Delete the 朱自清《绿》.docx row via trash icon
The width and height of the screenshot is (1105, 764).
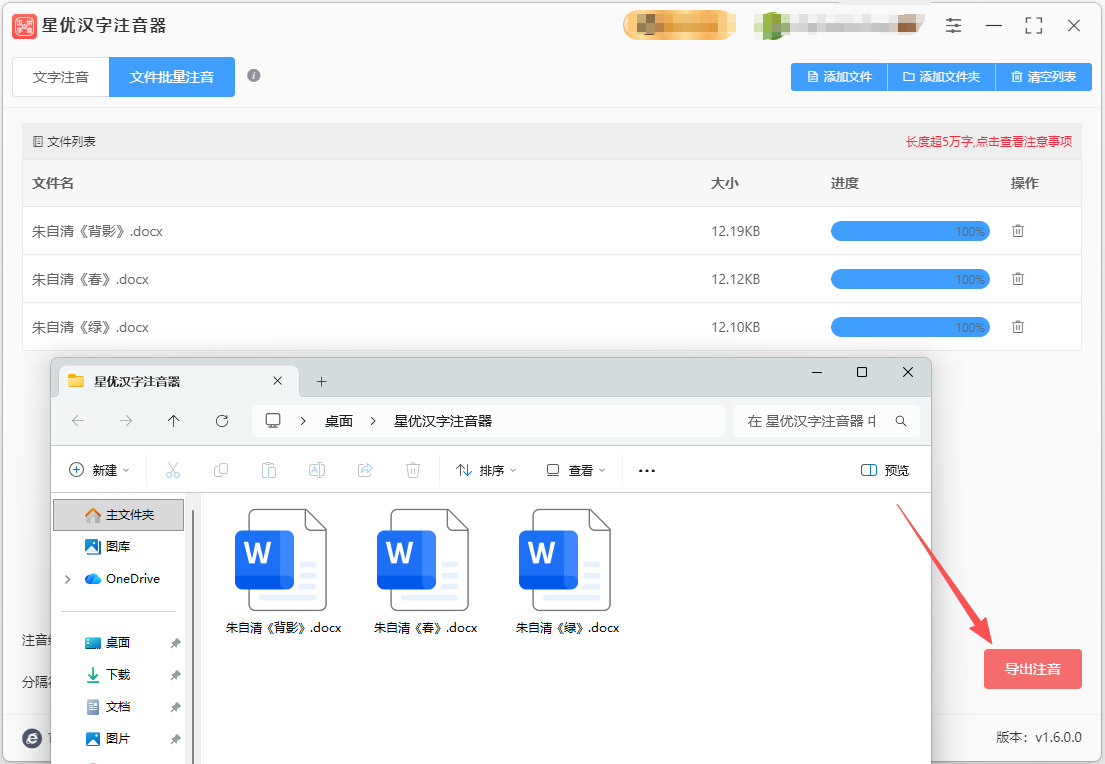[1018, 326]
